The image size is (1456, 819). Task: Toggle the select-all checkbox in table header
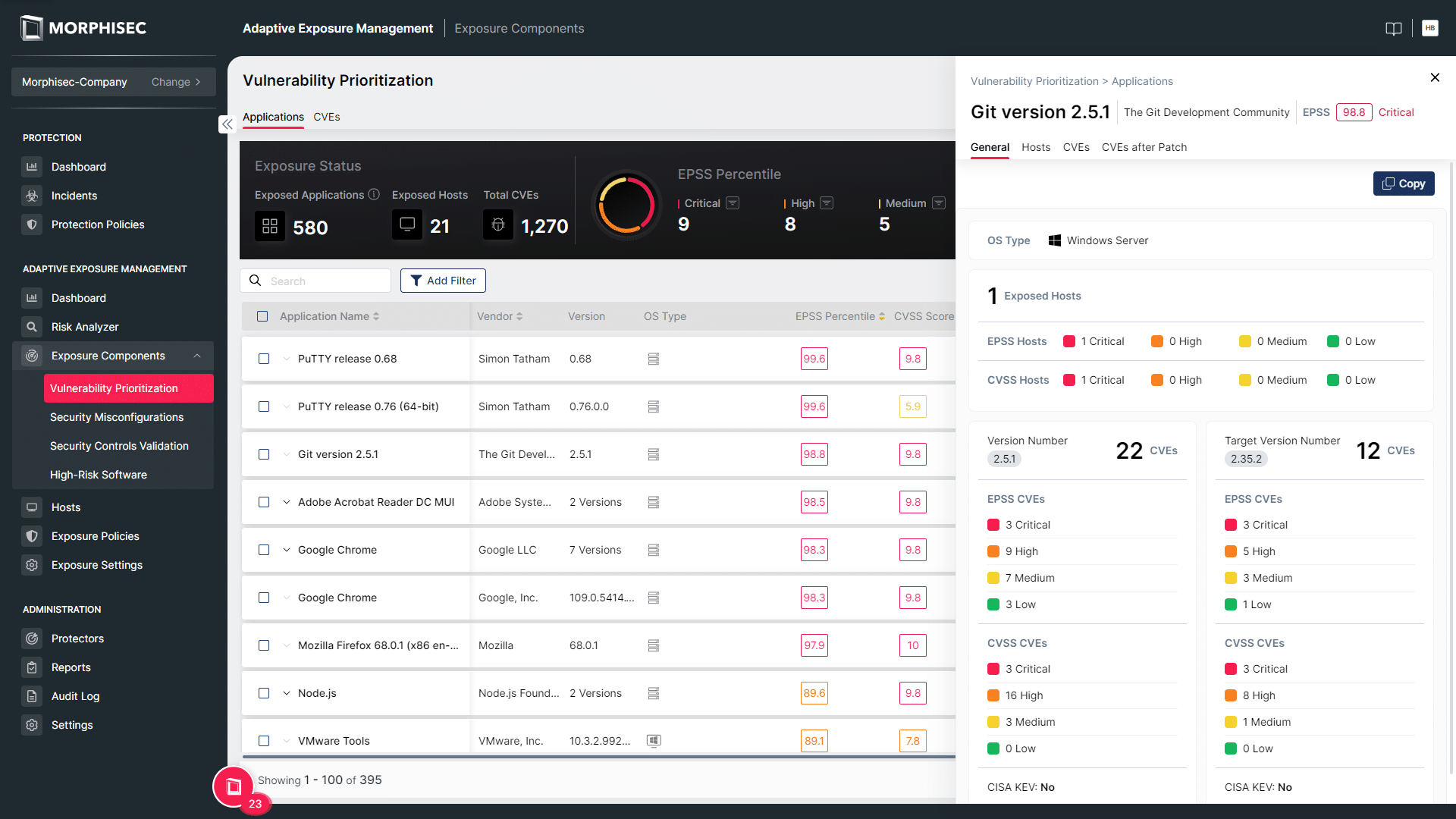tap(262, 316)
